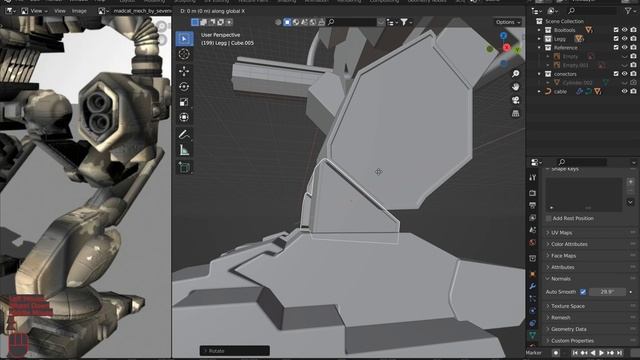
Task: Open the Output properties tab
Action: (x=532, y=205)
